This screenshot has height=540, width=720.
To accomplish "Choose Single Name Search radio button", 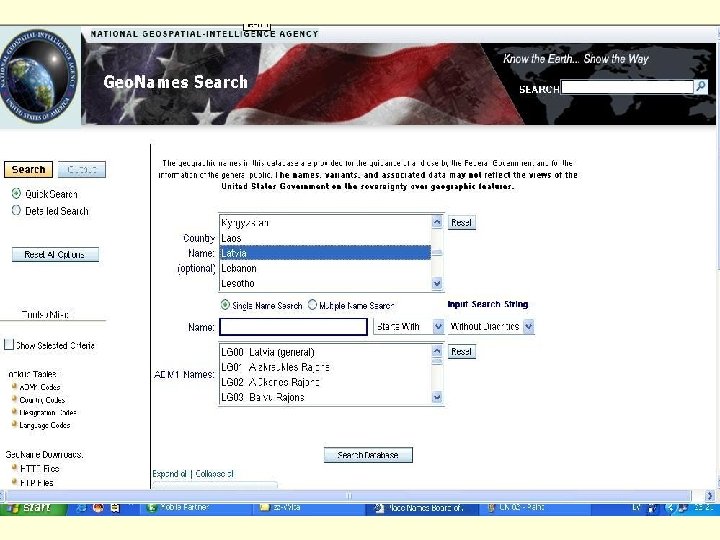I will pos(225,304).
